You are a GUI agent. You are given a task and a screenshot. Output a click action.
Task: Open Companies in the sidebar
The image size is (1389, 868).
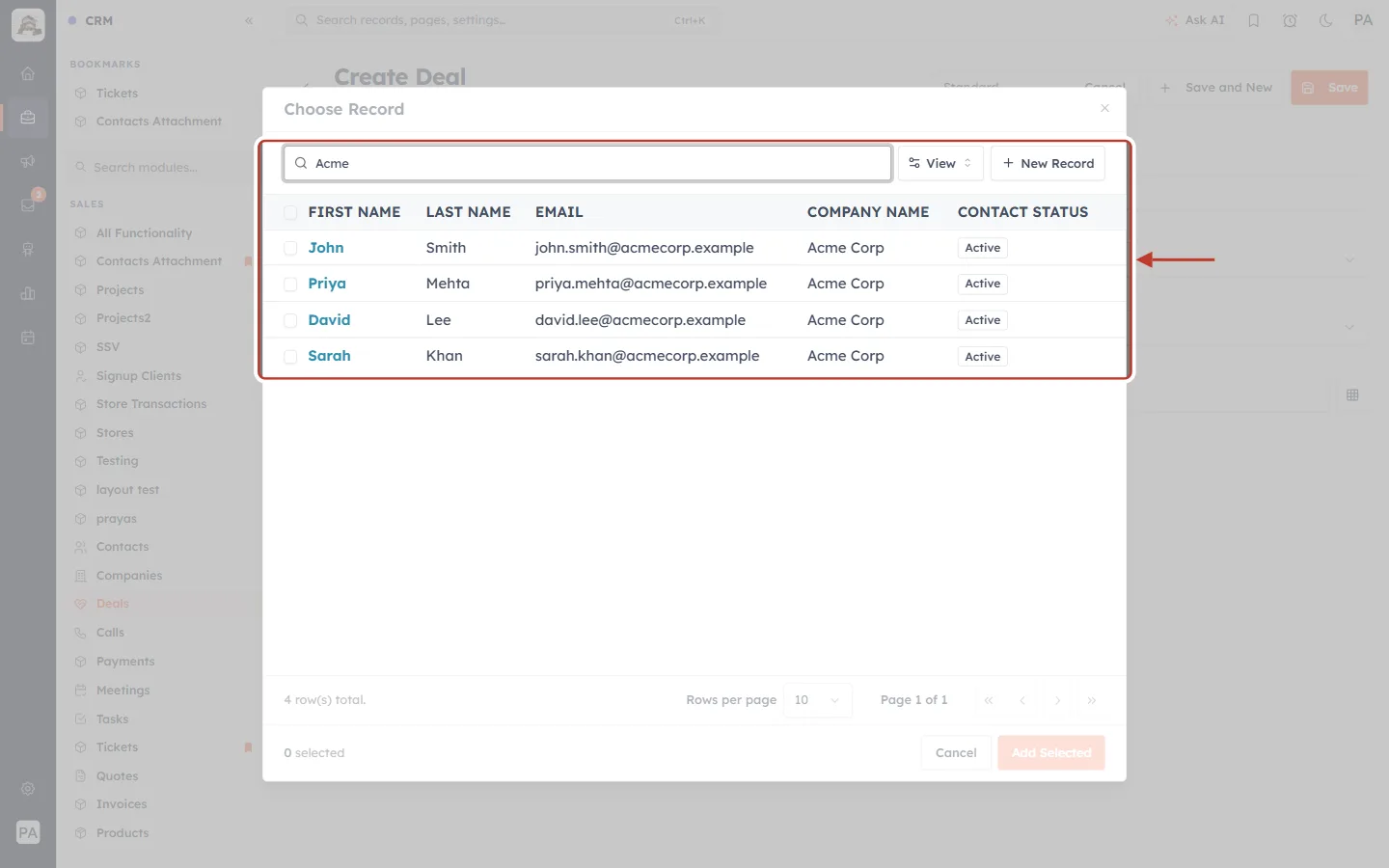point(129,576)
